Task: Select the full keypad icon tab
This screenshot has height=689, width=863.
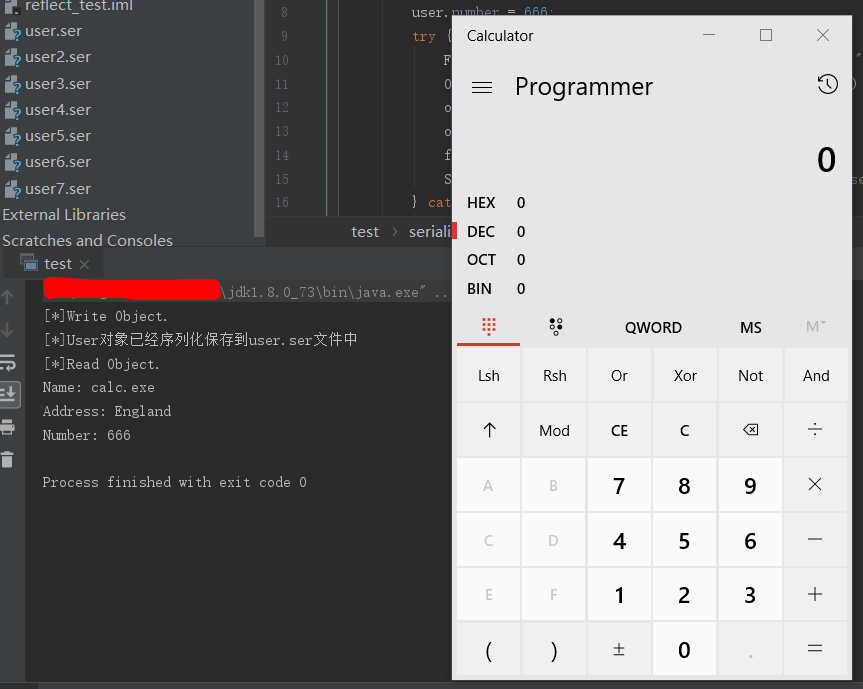Action: coord(488,327)
